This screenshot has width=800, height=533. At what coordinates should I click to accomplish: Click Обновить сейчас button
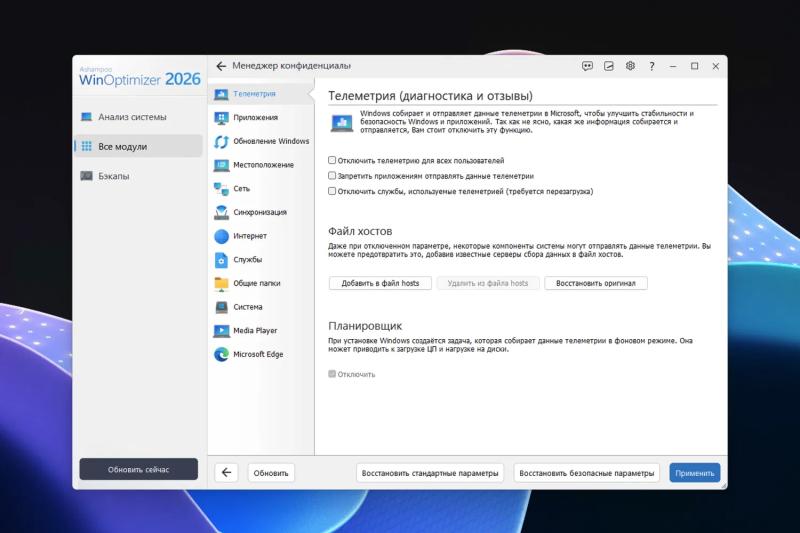(138, 469)
